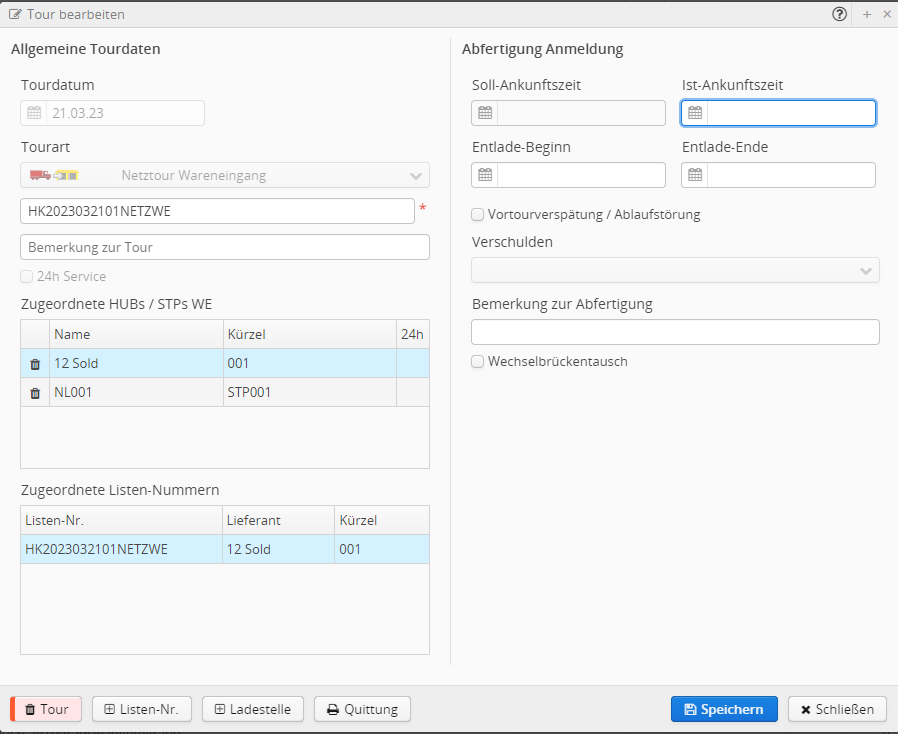Open calendar picker for Soll-Ankunftszeit

click(485, 113)
